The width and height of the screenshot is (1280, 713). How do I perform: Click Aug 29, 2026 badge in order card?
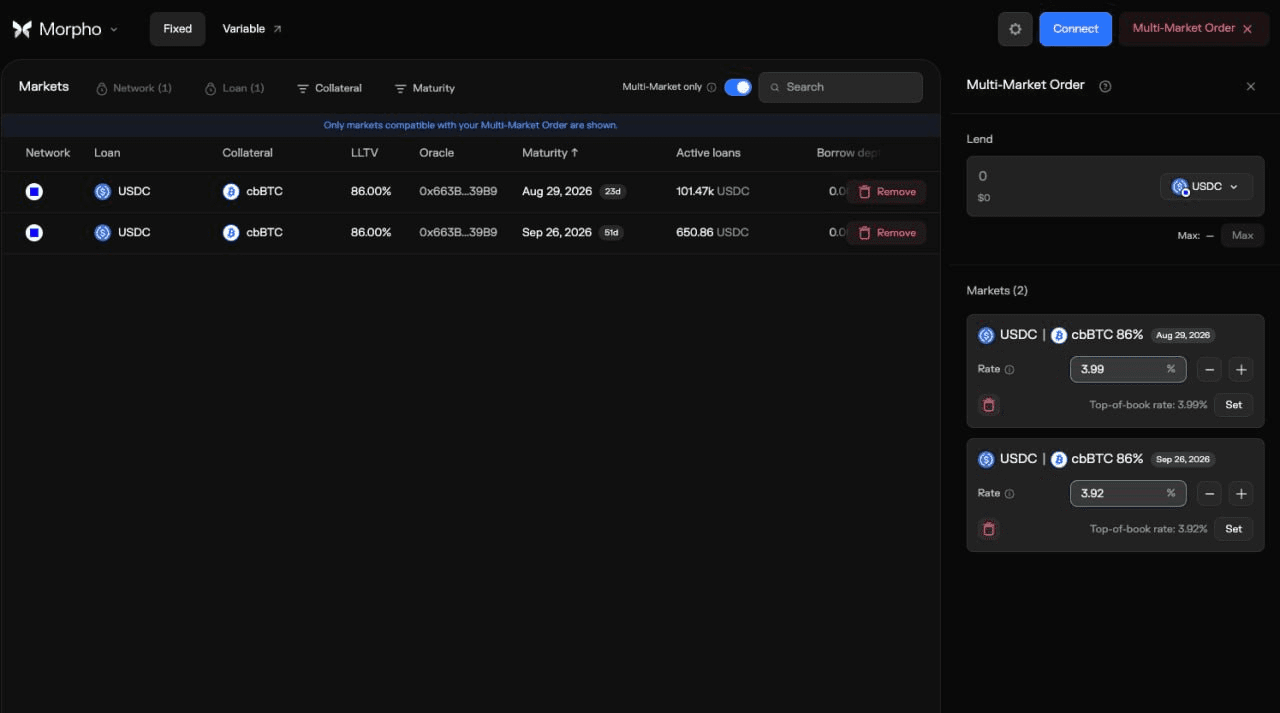point(1183,335)
